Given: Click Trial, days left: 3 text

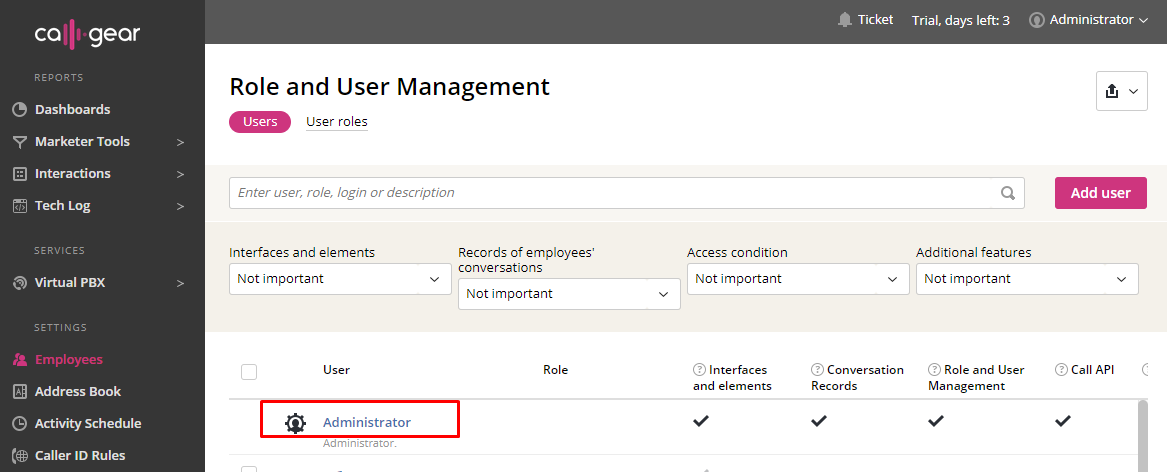Looking at the screenshot, I should coord(961,21).
